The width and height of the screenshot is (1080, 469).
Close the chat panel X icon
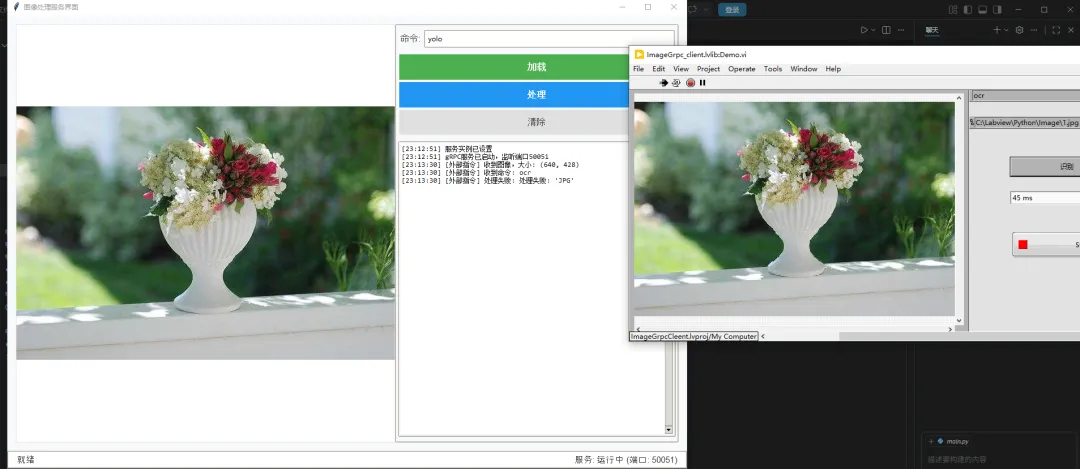point(1073,30)
